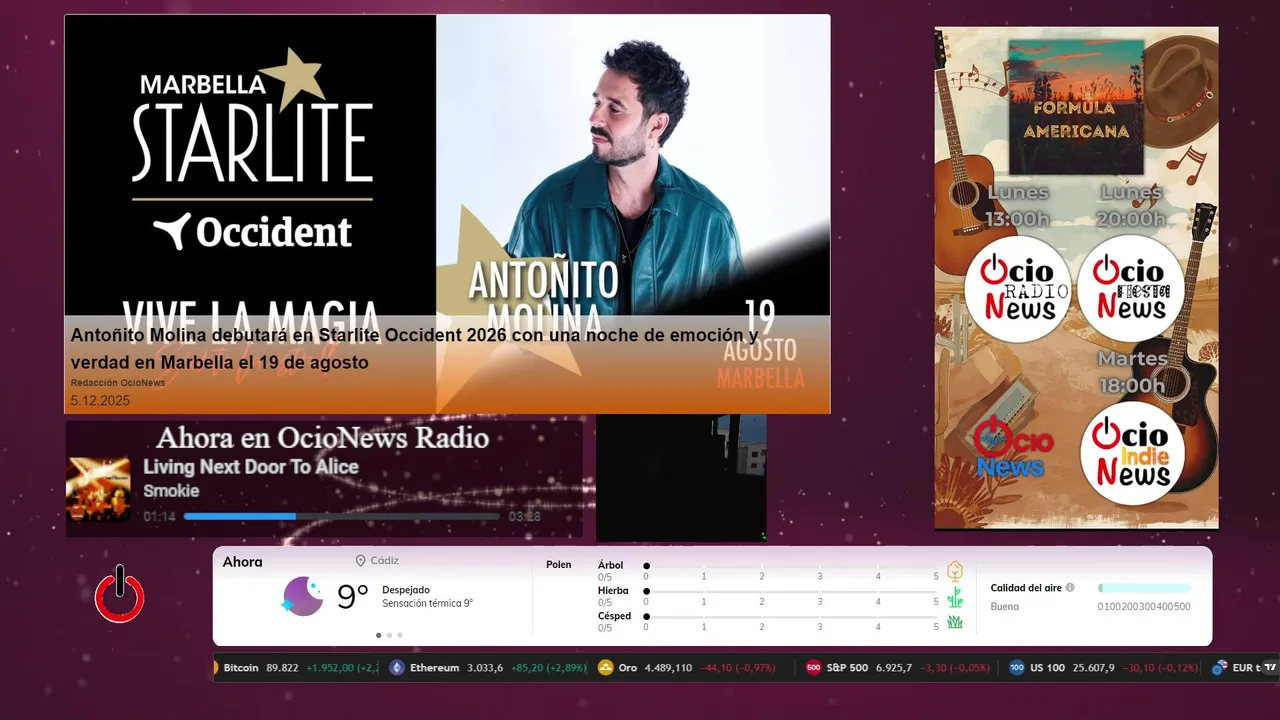Click the song playback progress bar
Viewport: 1280px width, 720px height.
[x=342, y=516]
